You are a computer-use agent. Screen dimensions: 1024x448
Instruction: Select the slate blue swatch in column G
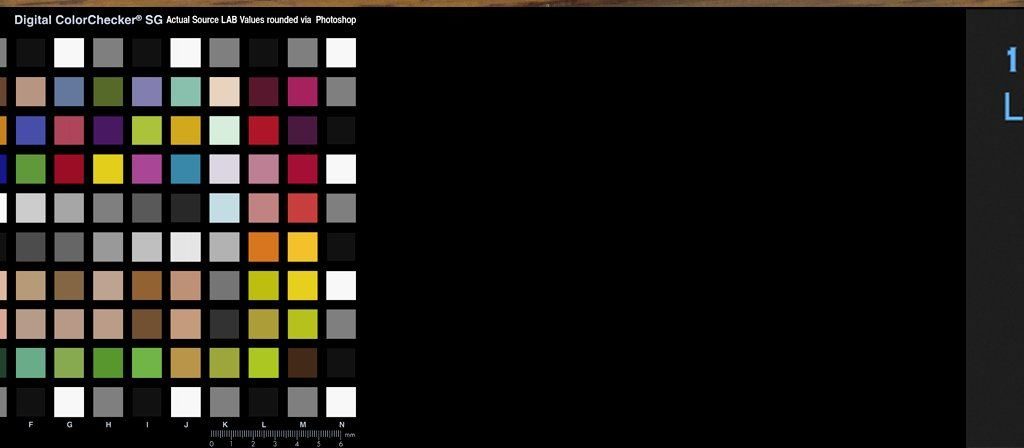pos(69,91)
